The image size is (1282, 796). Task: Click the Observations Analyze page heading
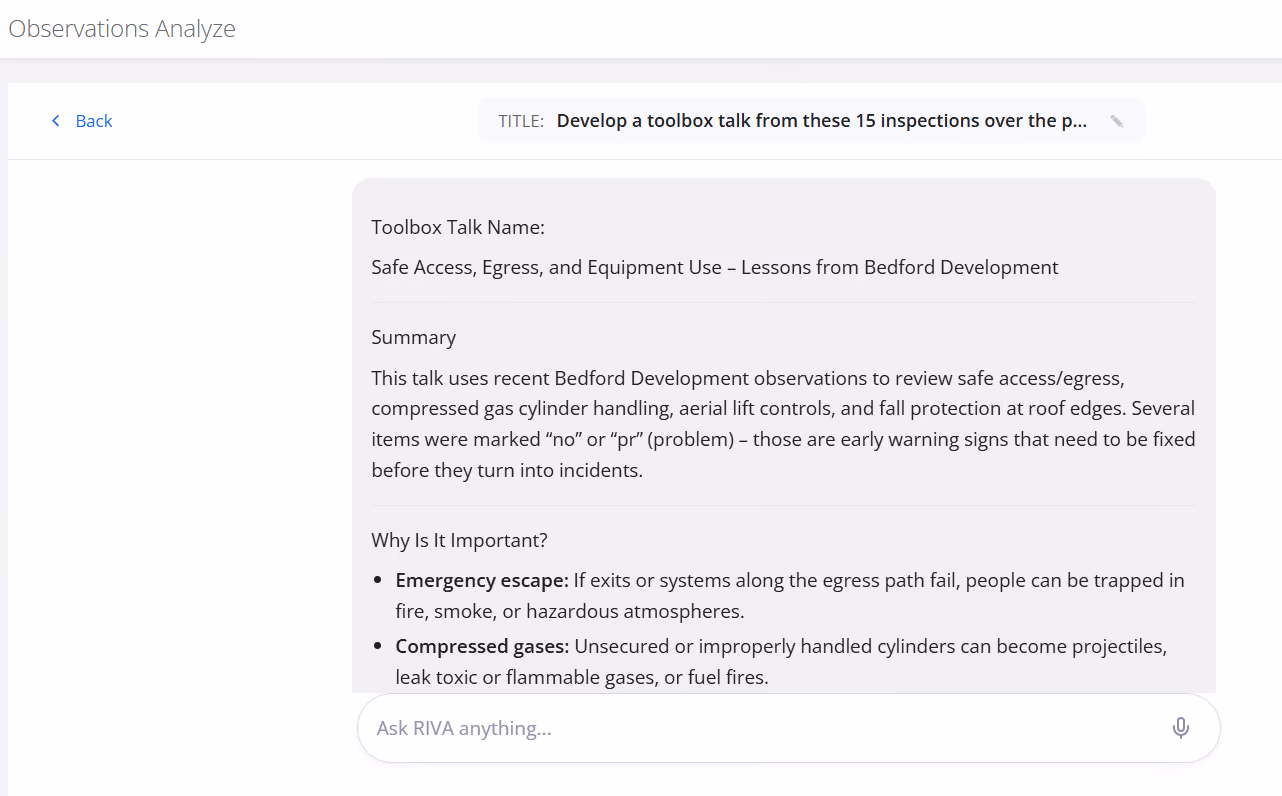(x=122, y=29)
